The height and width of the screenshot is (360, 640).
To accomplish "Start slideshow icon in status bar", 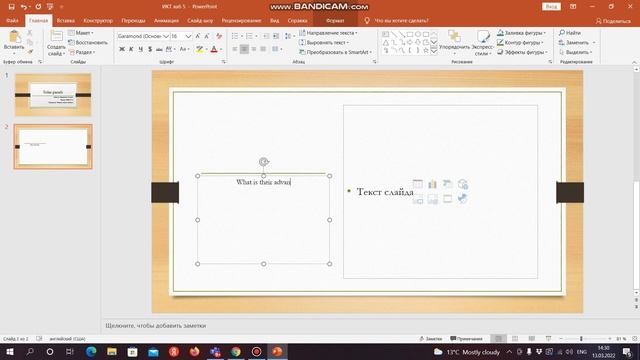I will [x=548, y=339].
